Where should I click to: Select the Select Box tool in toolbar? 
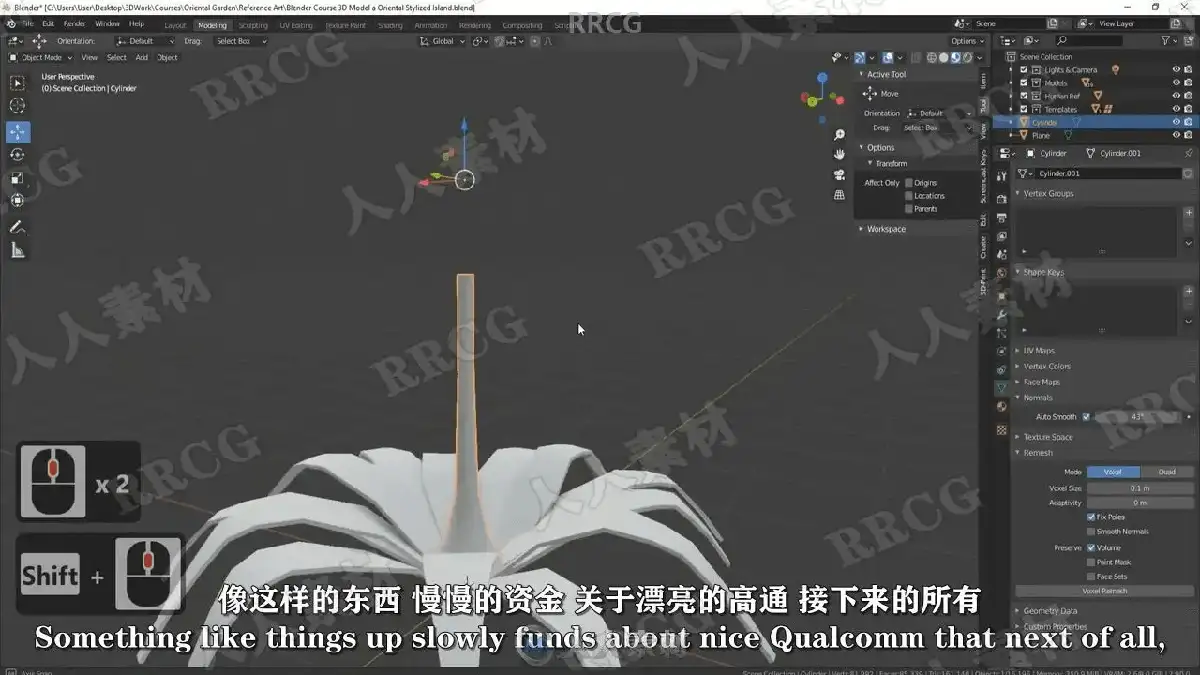[x=17, y=83]
